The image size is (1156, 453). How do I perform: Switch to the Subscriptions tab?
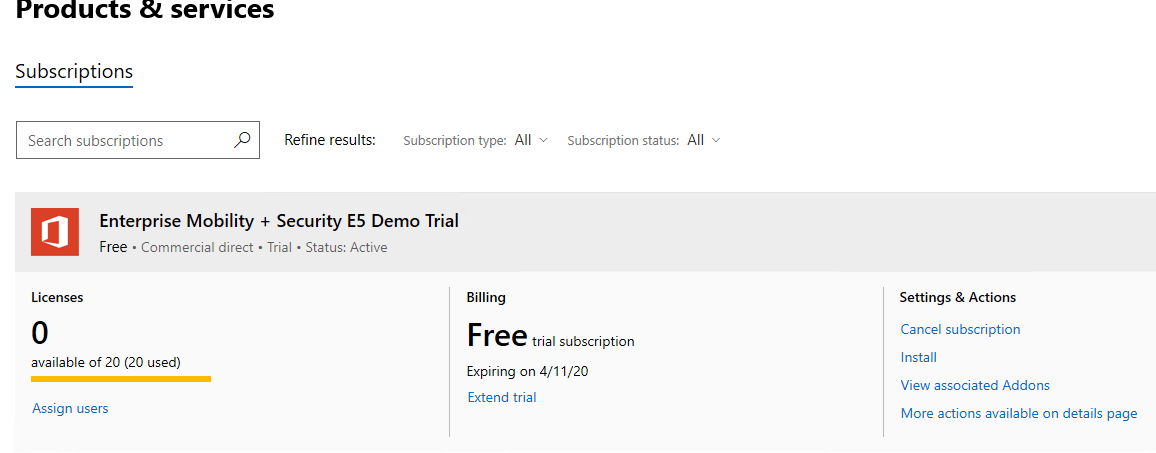click(x=74, y=72)
